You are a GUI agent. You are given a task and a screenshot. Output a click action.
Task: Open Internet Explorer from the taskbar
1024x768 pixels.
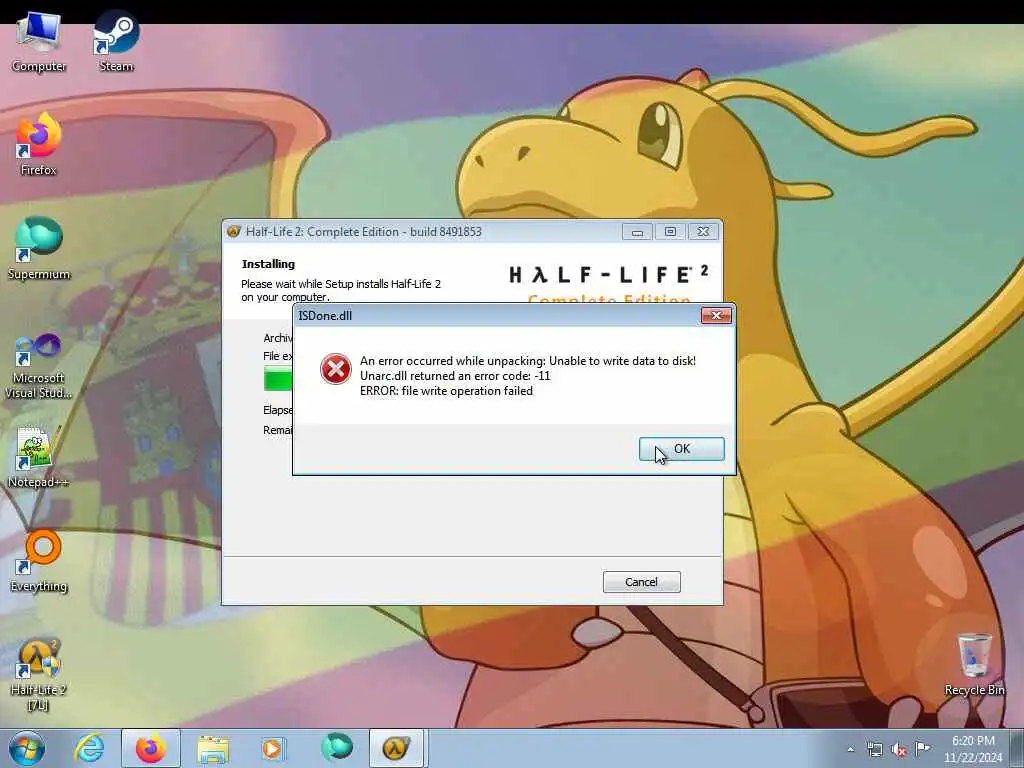(89, 748)
